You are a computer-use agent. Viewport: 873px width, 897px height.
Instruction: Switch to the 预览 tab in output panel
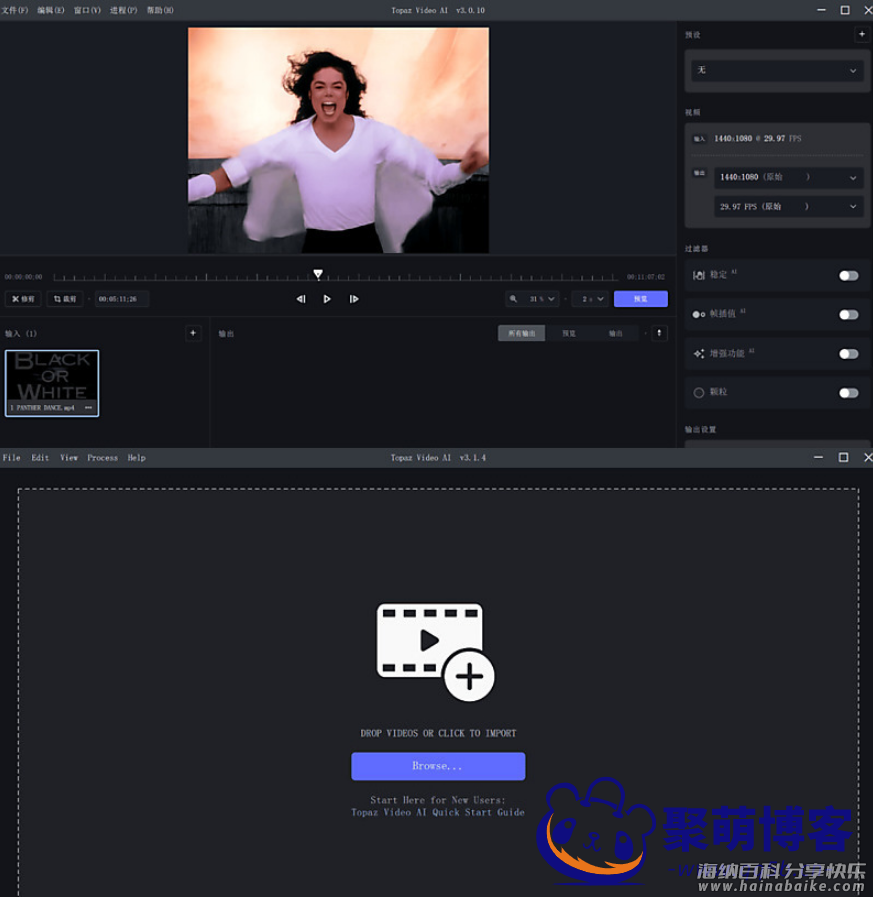569,333
